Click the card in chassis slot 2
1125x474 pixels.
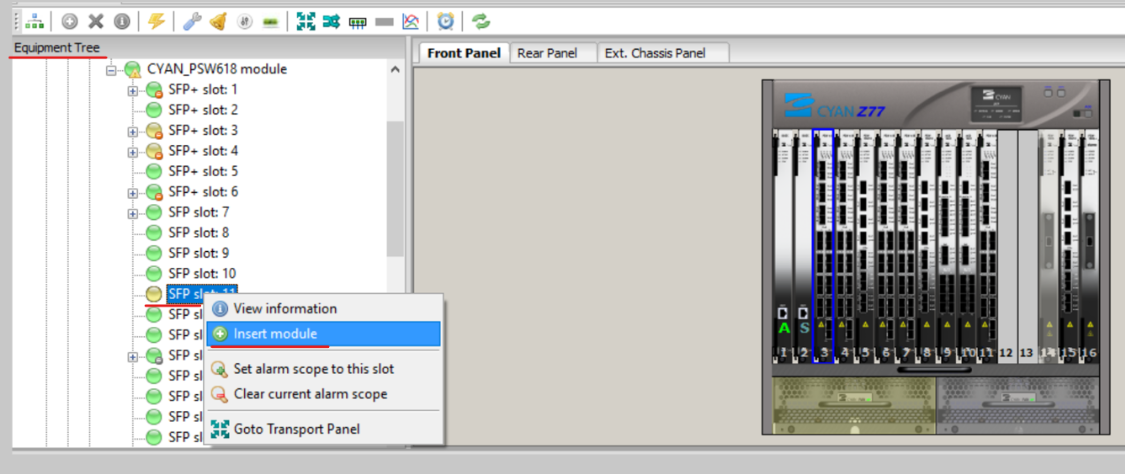tap(803, 246)
